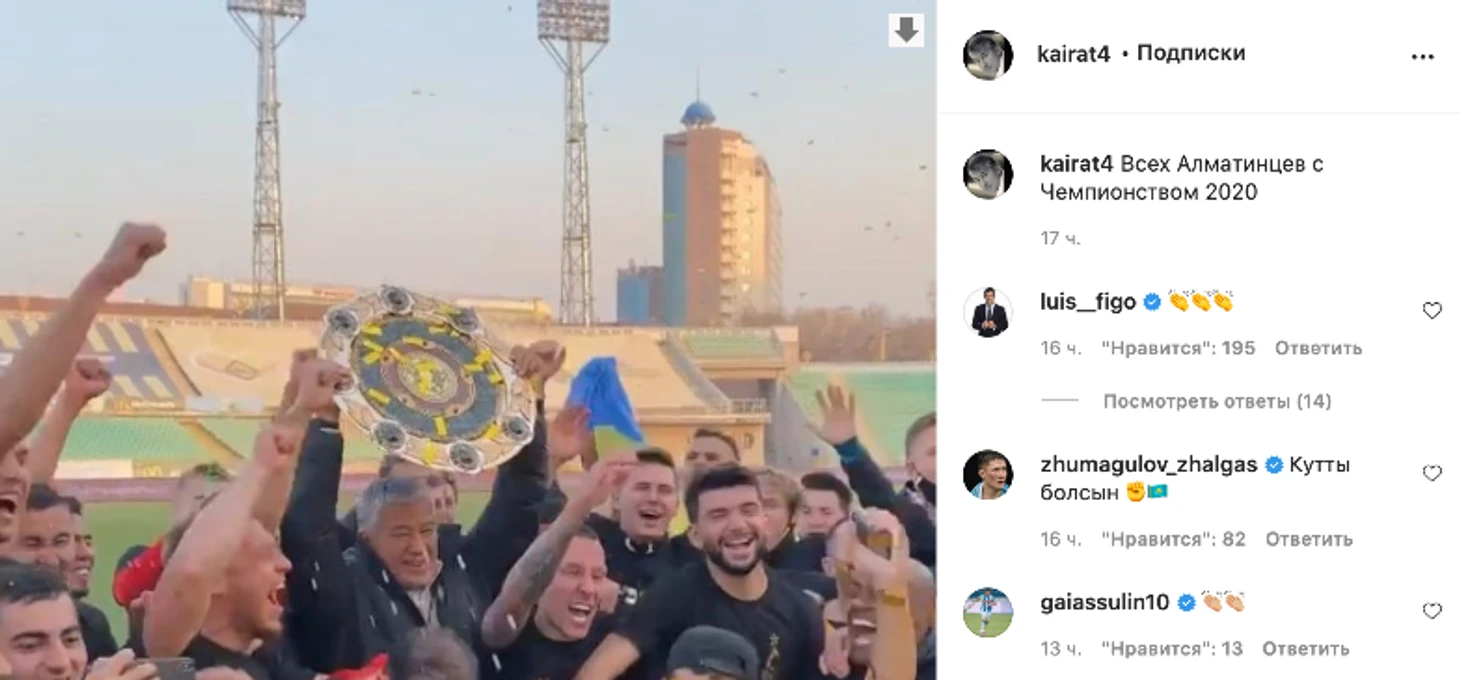Reply to zhumagulov_zhalgas via Ответить
This screenshot has height=680, width=1460.
pyautogui.click(x=1309, y=539)
